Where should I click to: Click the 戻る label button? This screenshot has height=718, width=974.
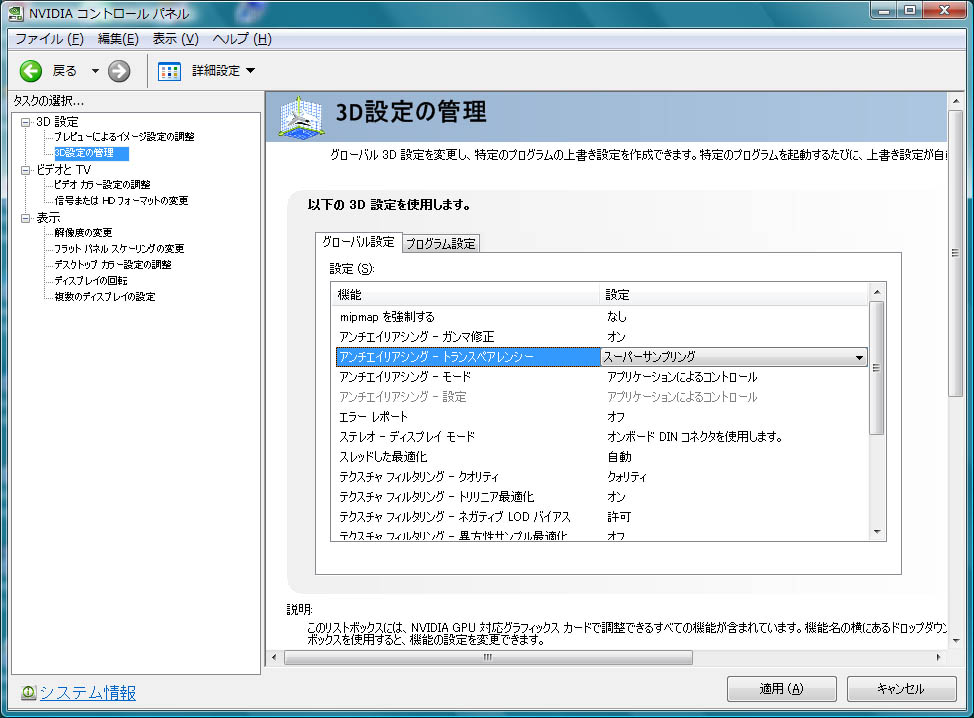coord(65,71)
